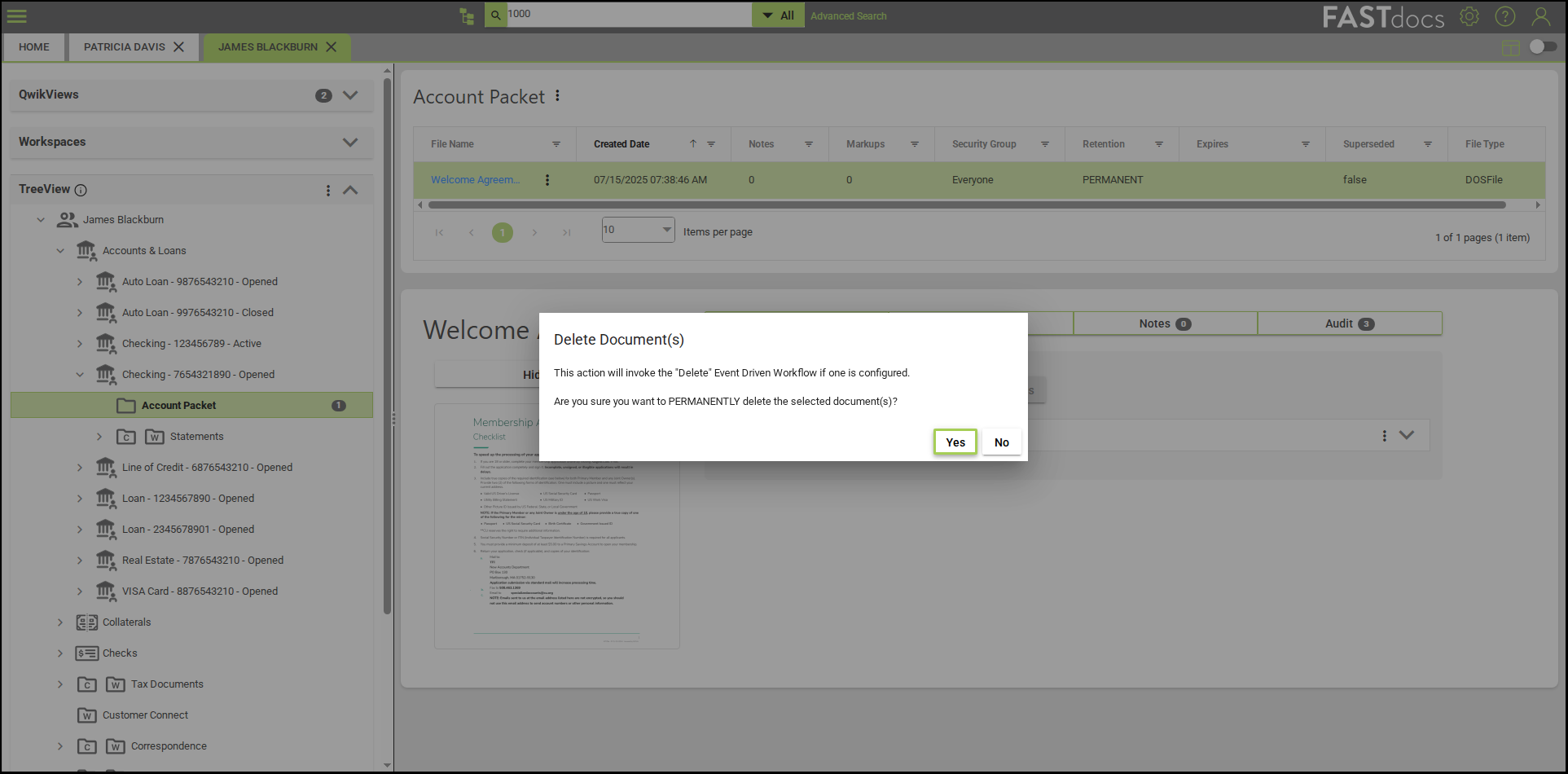Open the settings gear icon
The width and height of the screenshot is (1568, 774).
[1469, 16]
